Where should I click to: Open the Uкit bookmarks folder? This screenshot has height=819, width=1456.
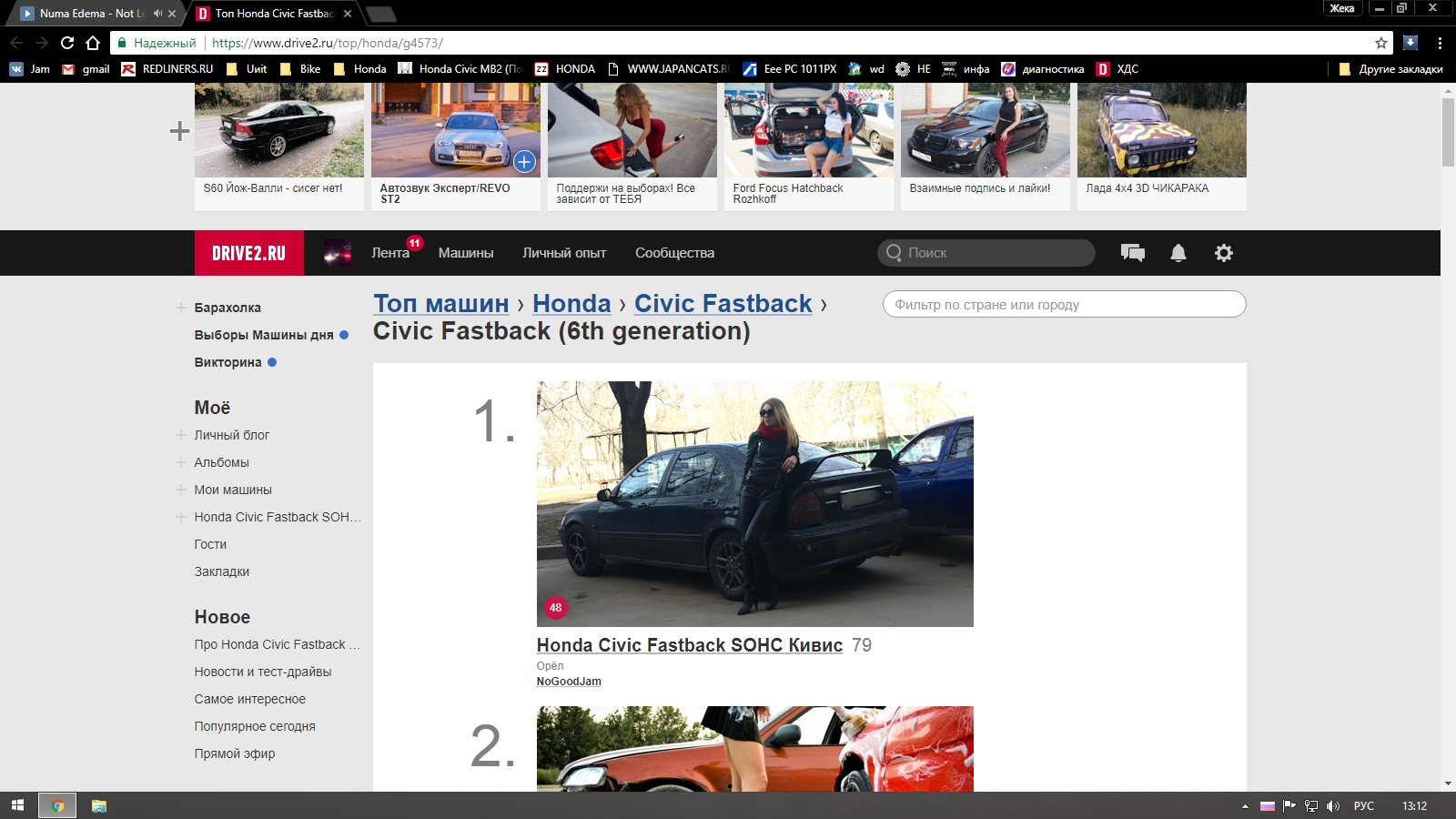point(247,69)
